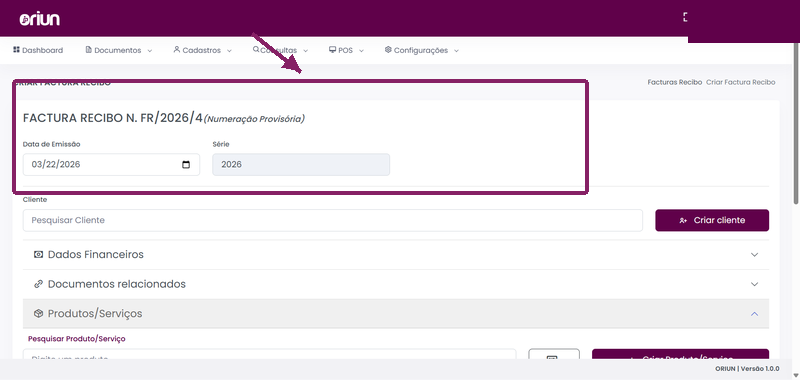The height and width of the screenshot is (380, 800).
Task: Click the Oriun logo
Action: (40, 19)
